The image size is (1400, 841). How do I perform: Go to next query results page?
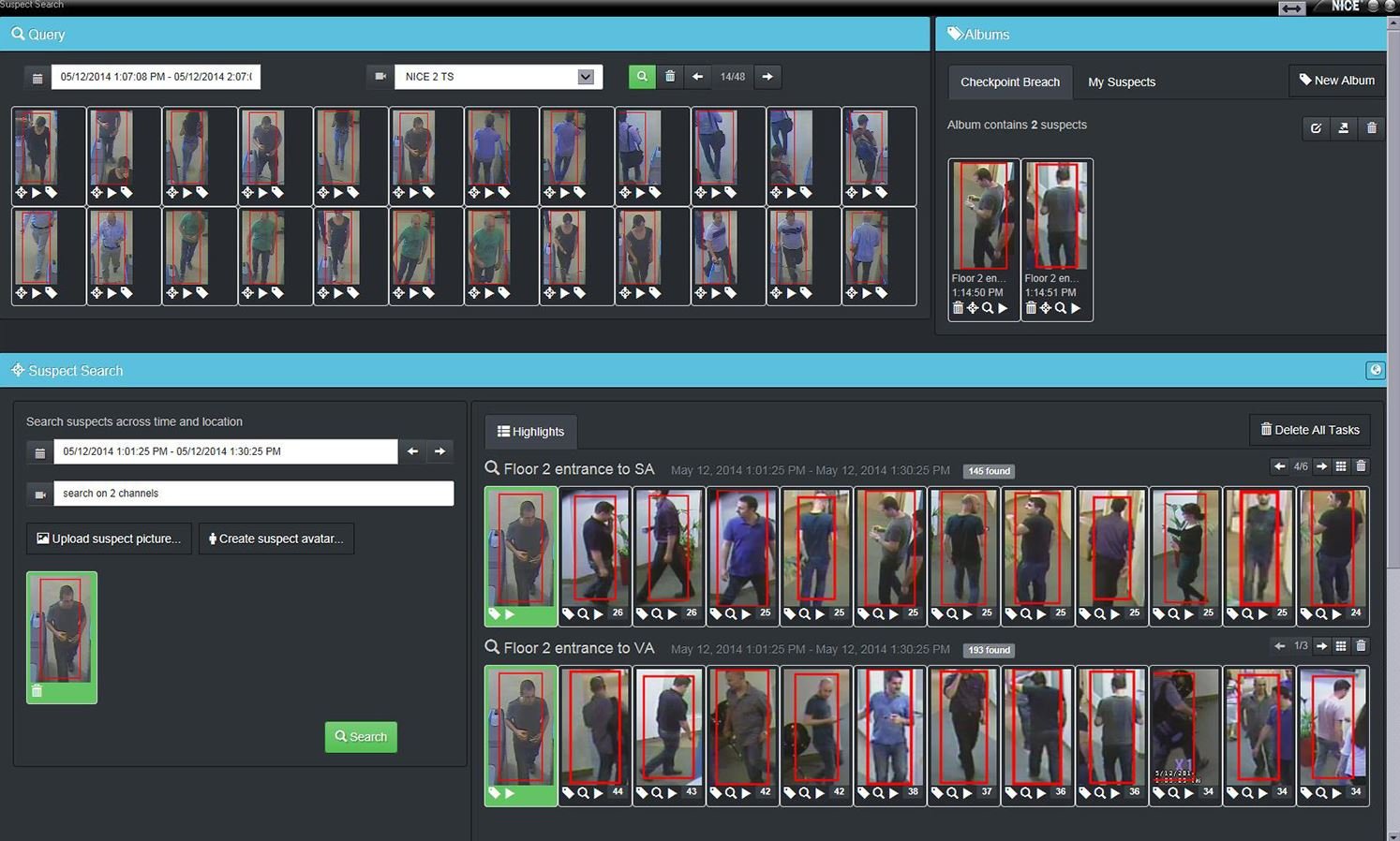click(x=767, y=77)
